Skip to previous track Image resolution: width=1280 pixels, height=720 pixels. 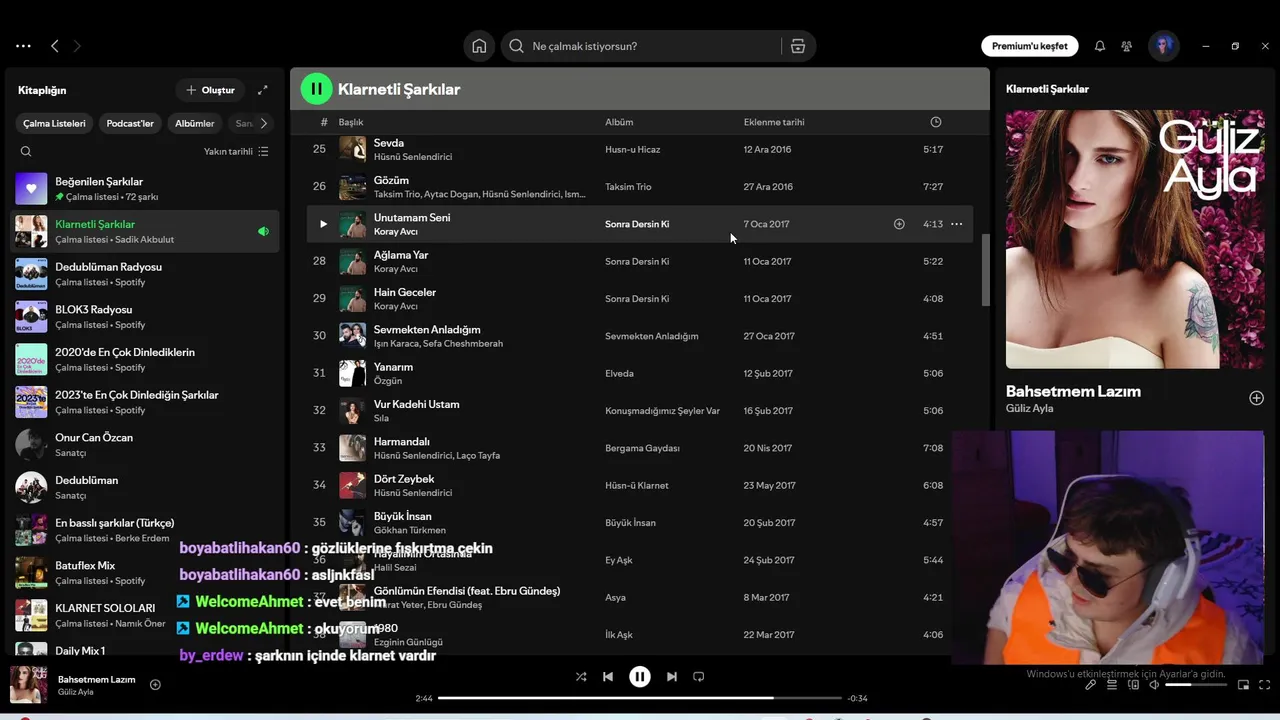click(608, 677)
